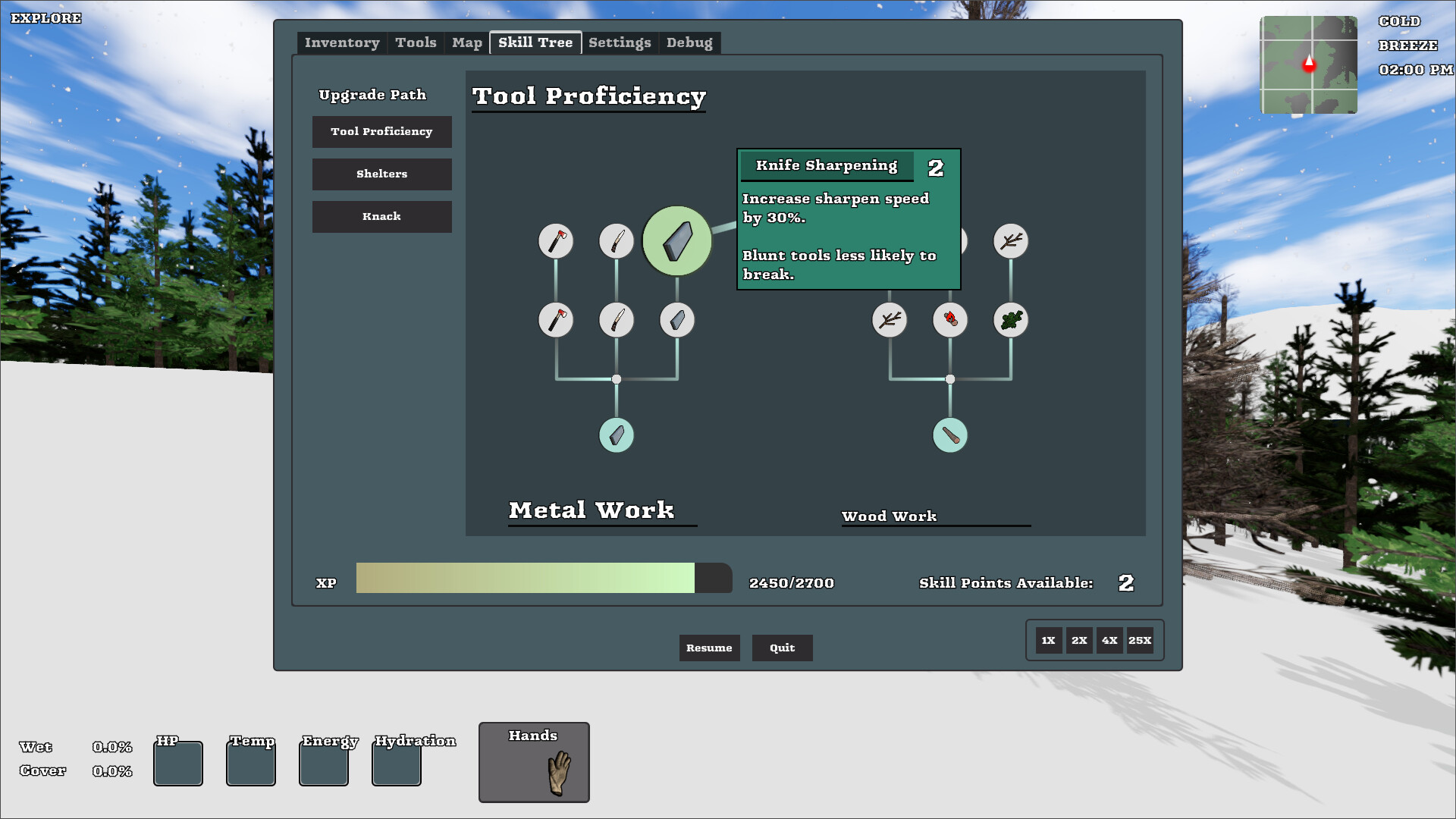The height and width of the screenshot is (819, 1456).
Task: Click the large highlighted whetstone node
Action: (676, 241)
